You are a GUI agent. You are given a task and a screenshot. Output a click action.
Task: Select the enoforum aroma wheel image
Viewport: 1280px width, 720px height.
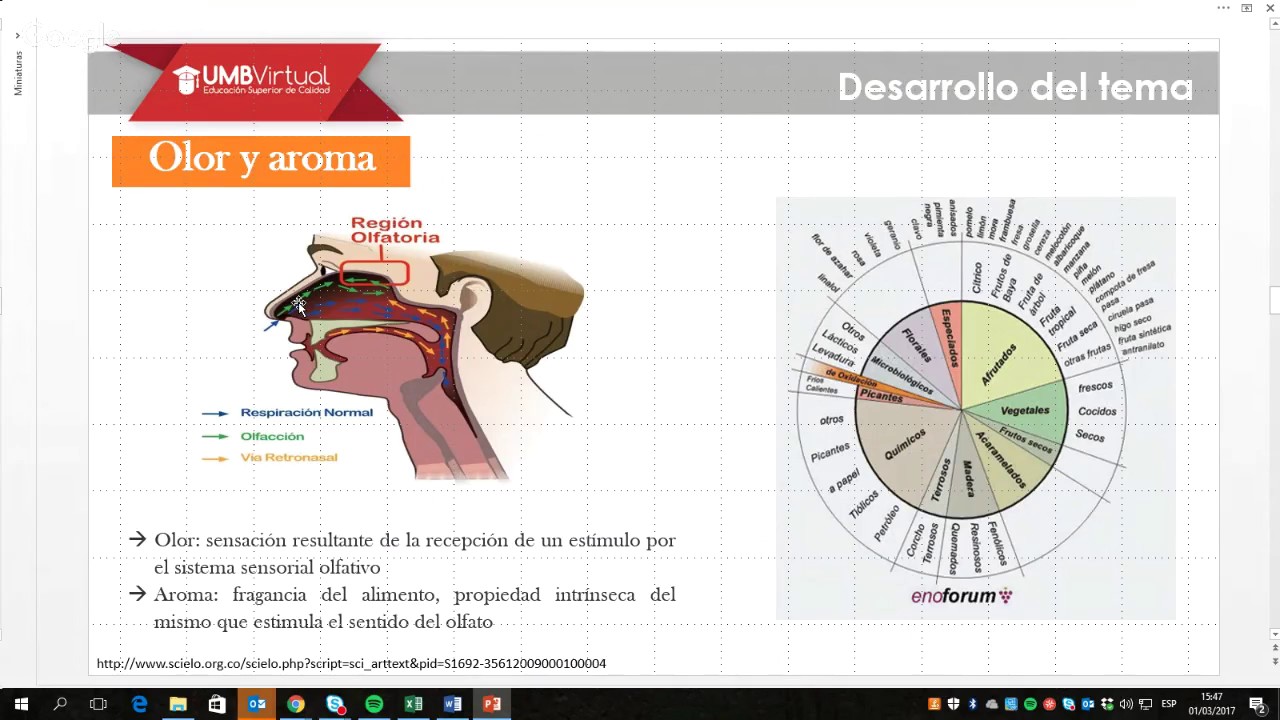pyautogui.click(x=976, y=408)
